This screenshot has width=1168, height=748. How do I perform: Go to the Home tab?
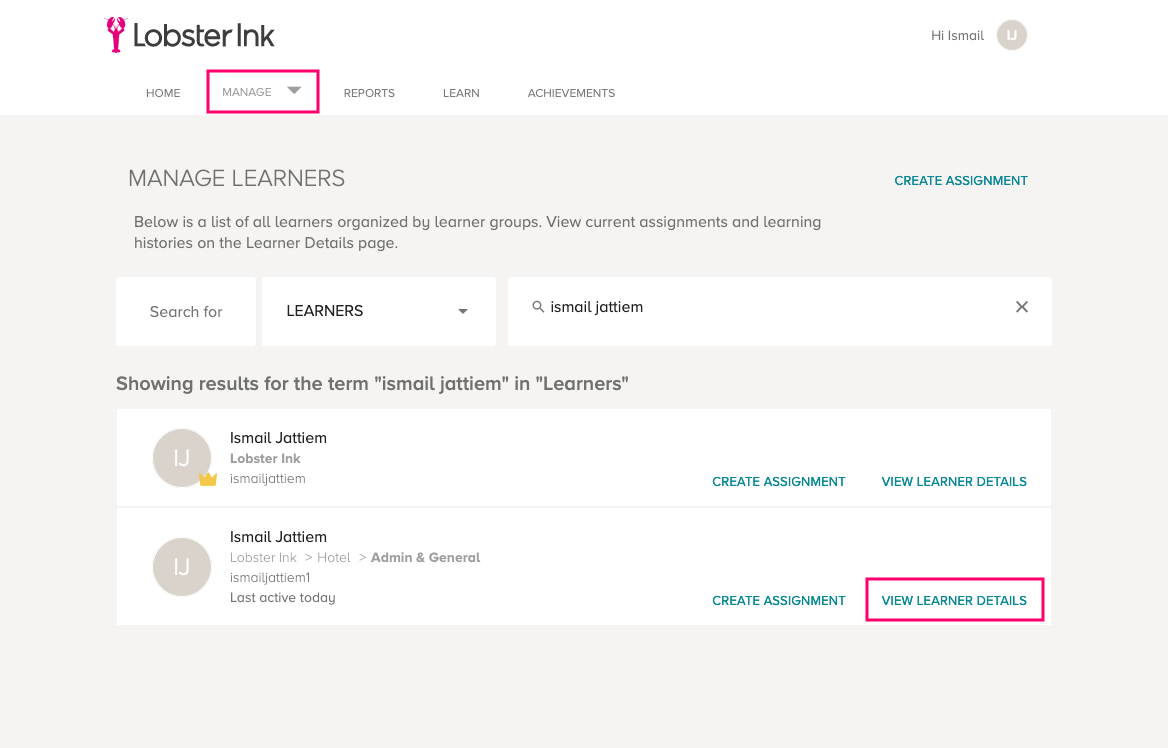coord(163,93)
